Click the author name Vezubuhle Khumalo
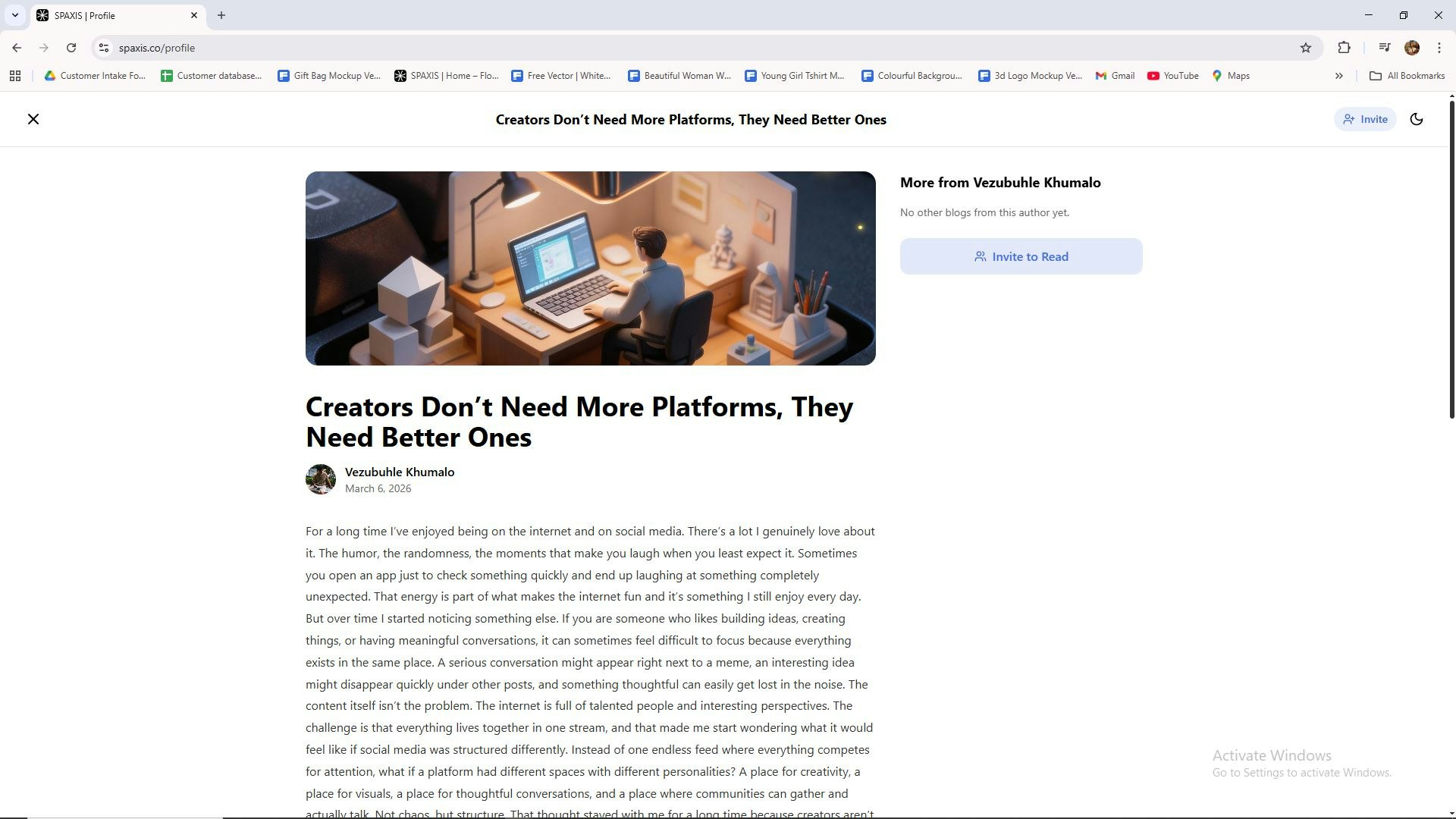Viewport: 1456px width, 819px height. [x=400, y=472]
